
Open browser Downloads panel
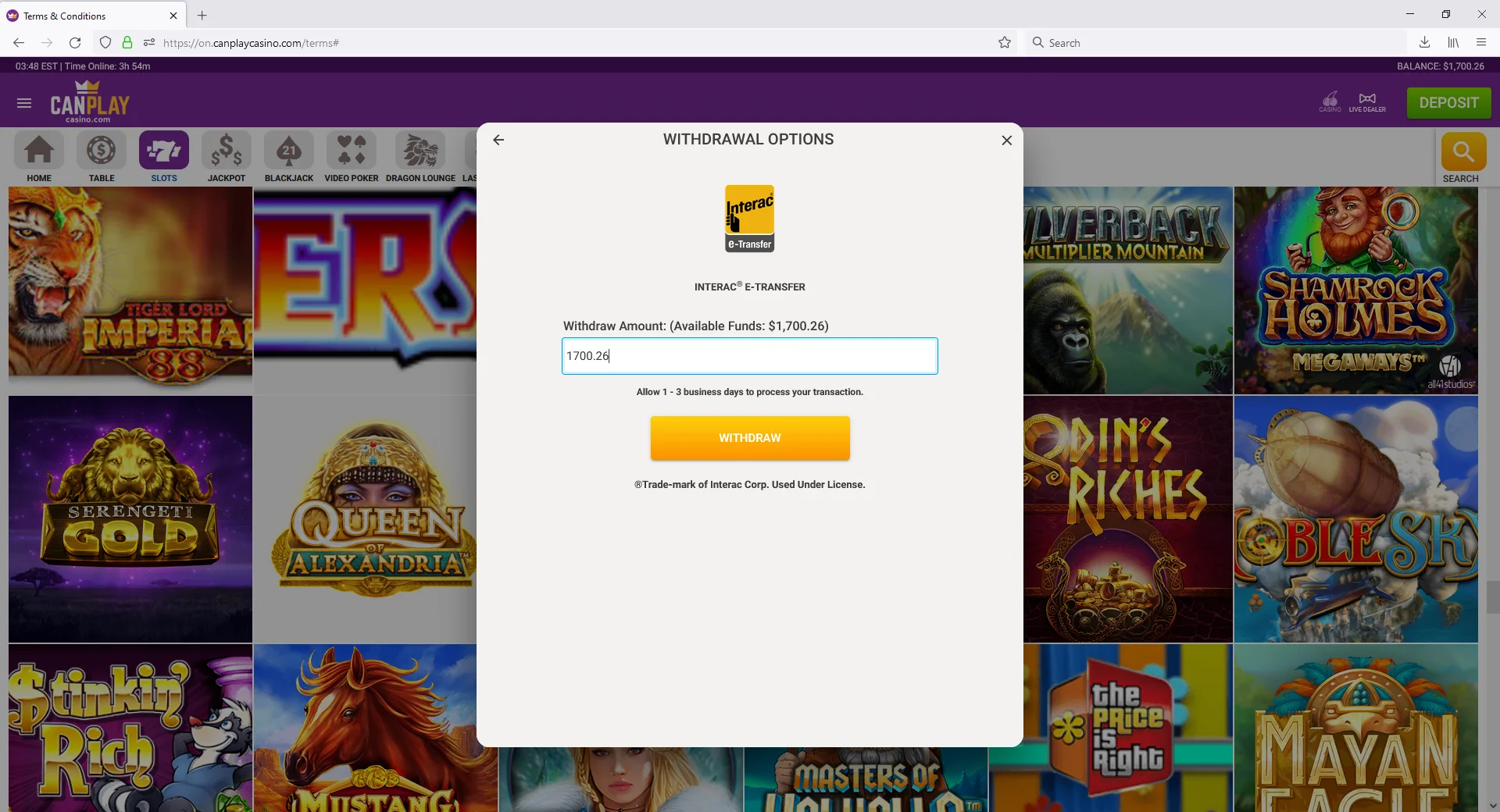(1425, 43)
